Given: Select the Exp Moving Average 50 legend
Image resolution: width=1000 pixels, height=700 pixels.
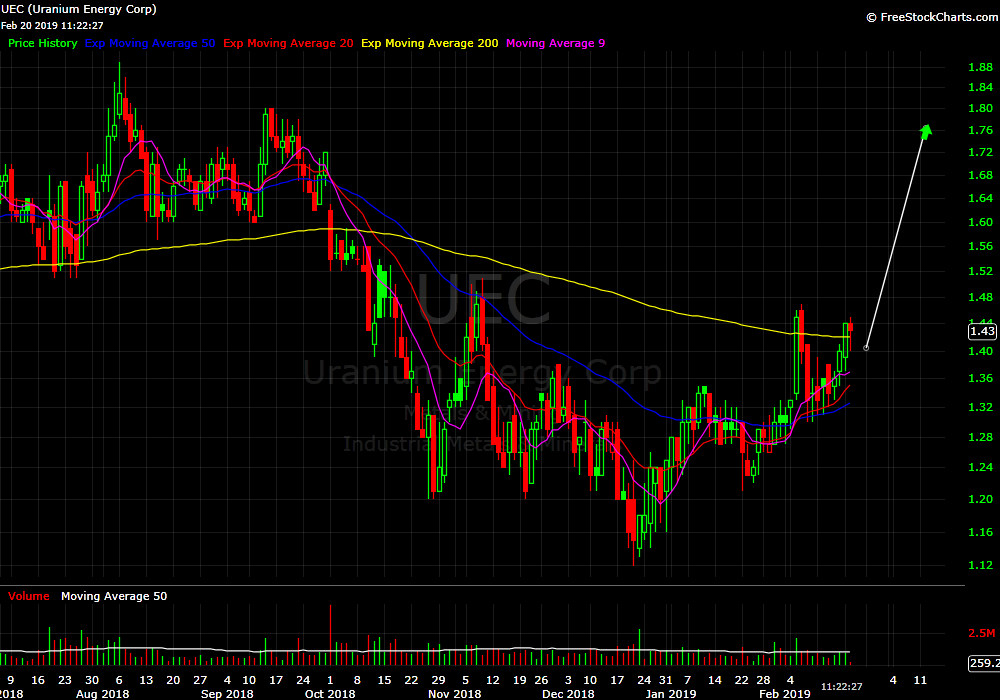Looking at the screenshot, I should pos(150,43).
